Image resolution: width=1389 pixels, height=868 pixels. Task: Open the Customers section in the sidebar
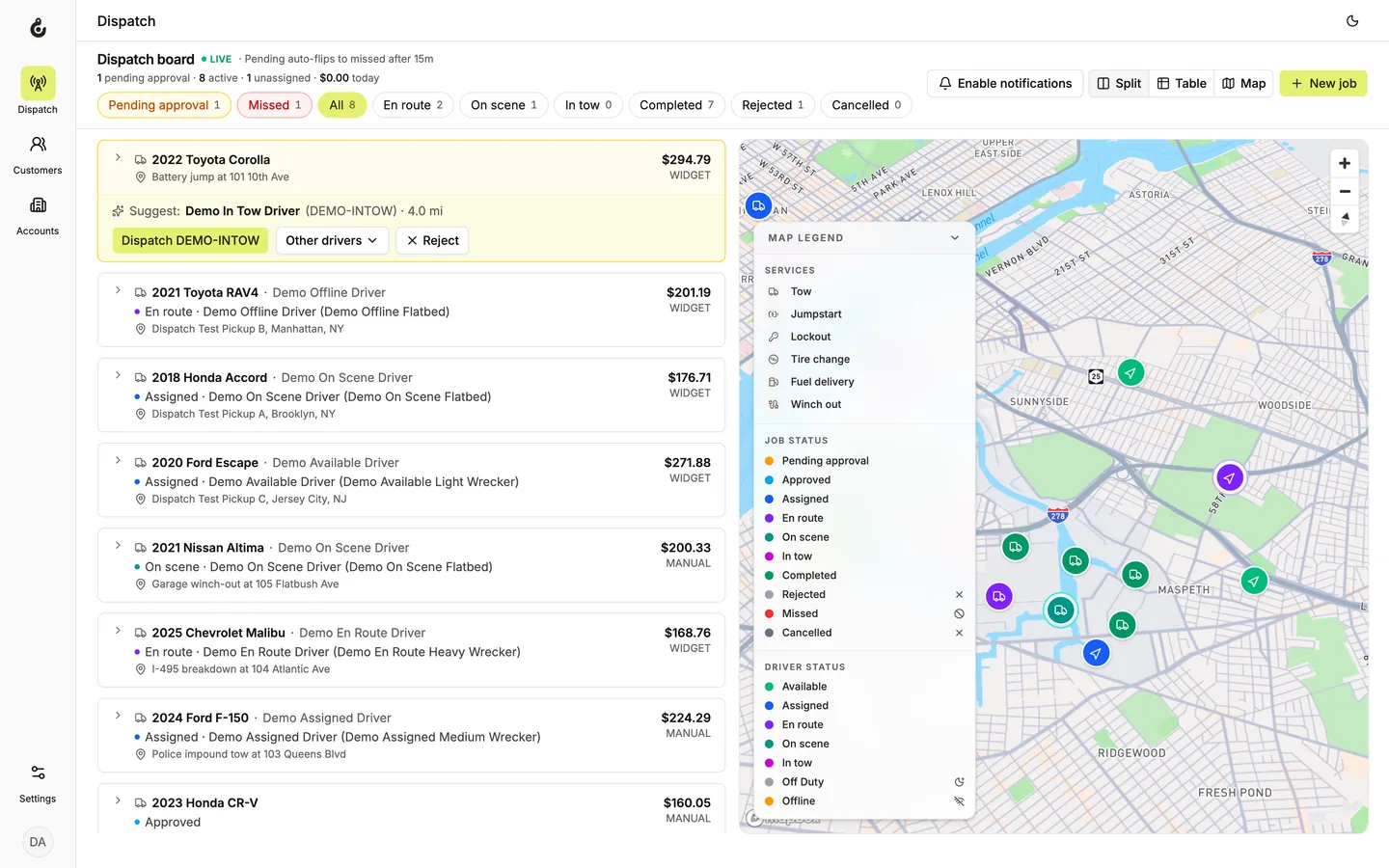coord(38,154)
